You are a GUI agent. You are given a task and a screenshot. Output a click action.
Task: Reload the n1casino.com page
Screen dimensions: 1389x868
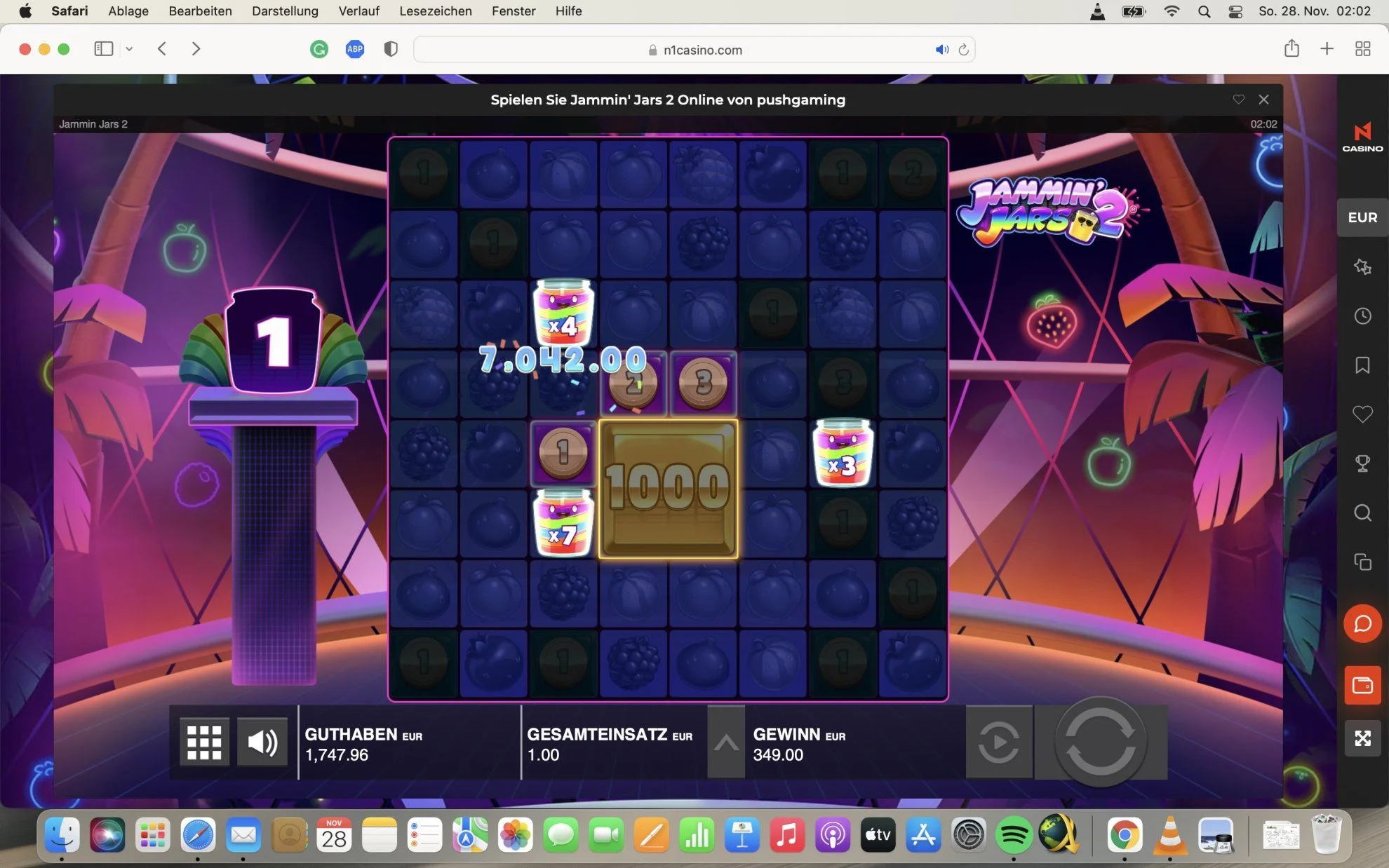[964, 50]
